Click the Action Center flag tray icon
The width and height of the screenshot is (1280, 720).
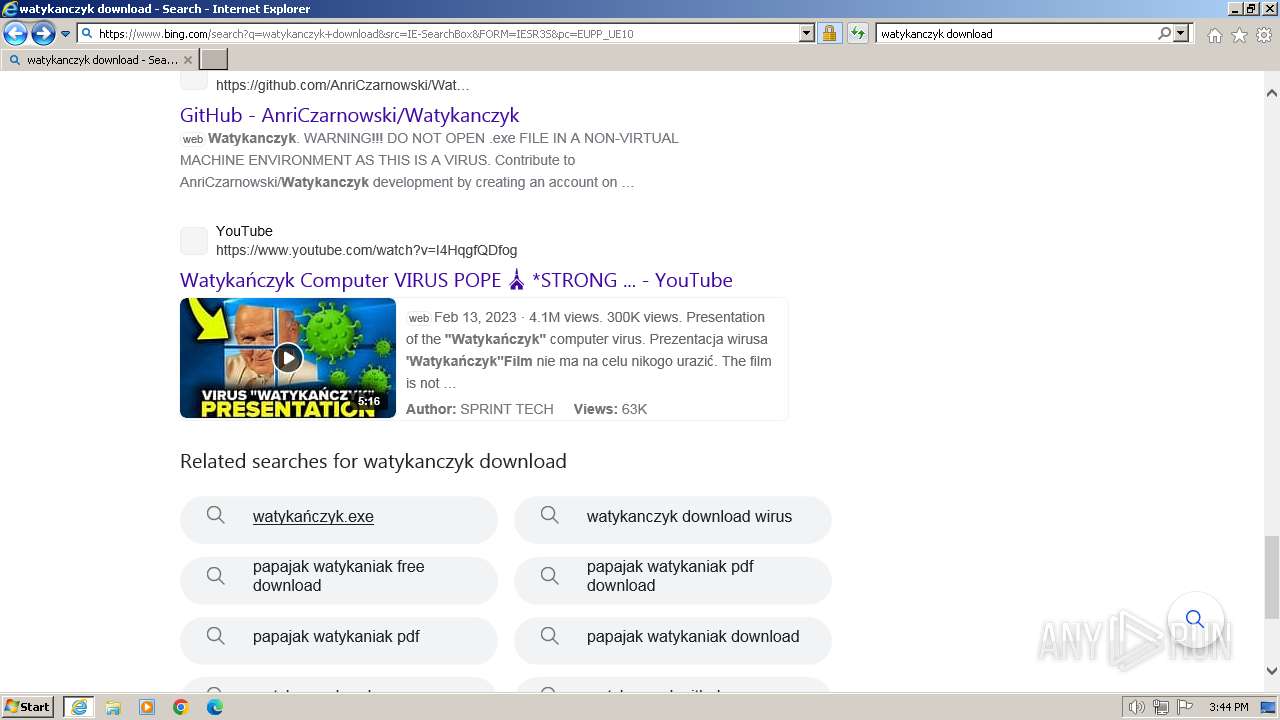(x=1184, y=707)
